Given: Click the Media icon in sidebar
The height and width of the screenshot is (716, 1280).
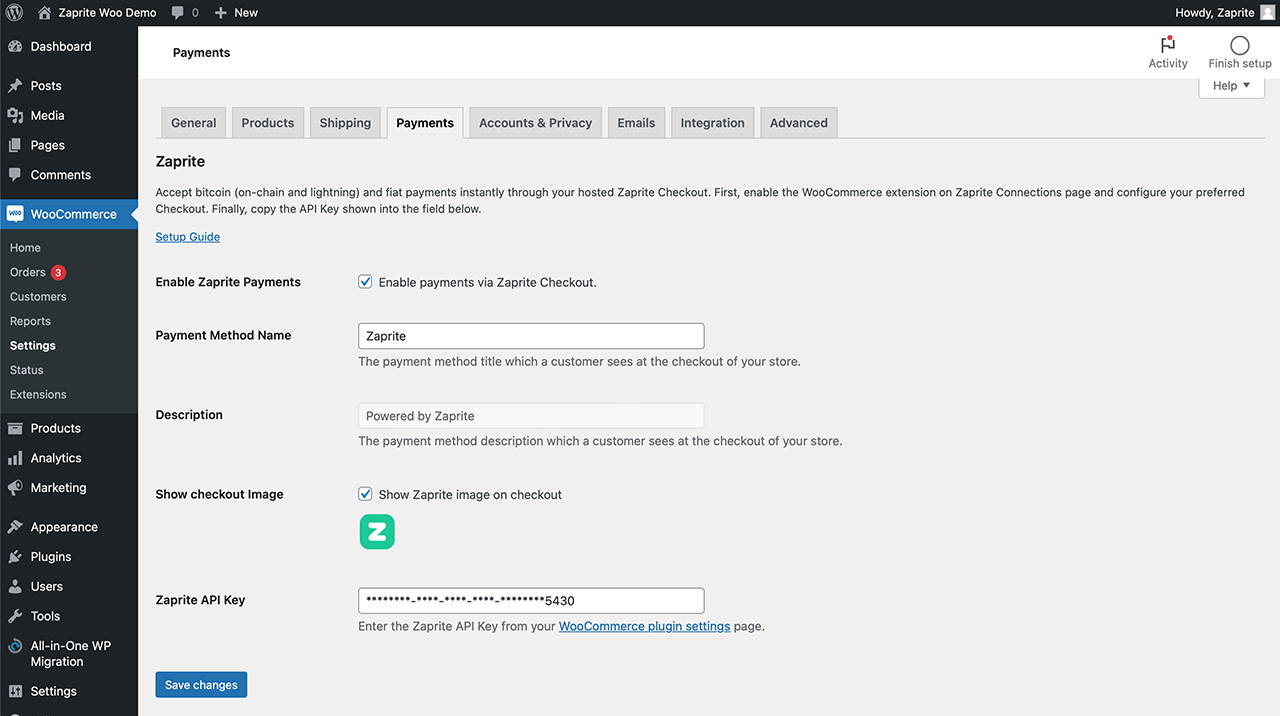Looking at the screenshot, I should [x=15, y=116].
